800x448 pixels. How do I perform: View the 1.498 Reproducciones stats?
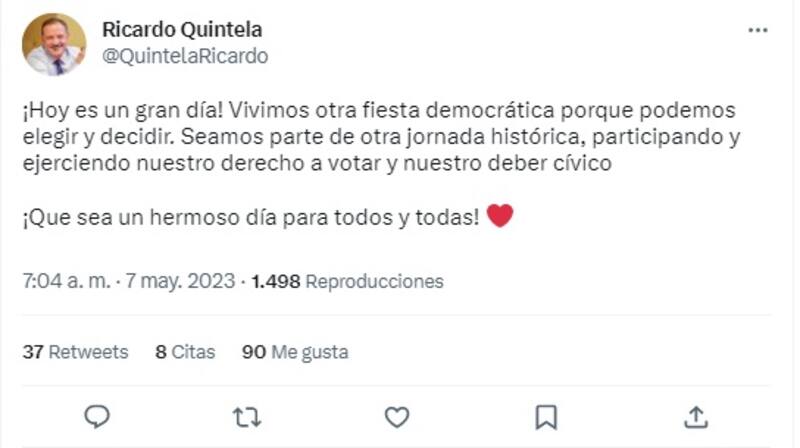(x=347, y=281)
